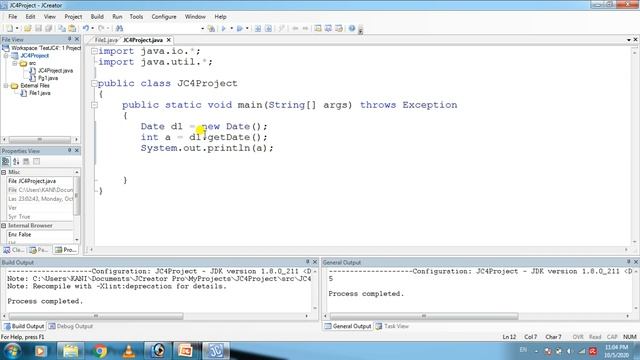The height and width of the screenshot is (360, 640).
Task: Collapse the src folder node
Action: pyautogui.click(x=15, y=63)
